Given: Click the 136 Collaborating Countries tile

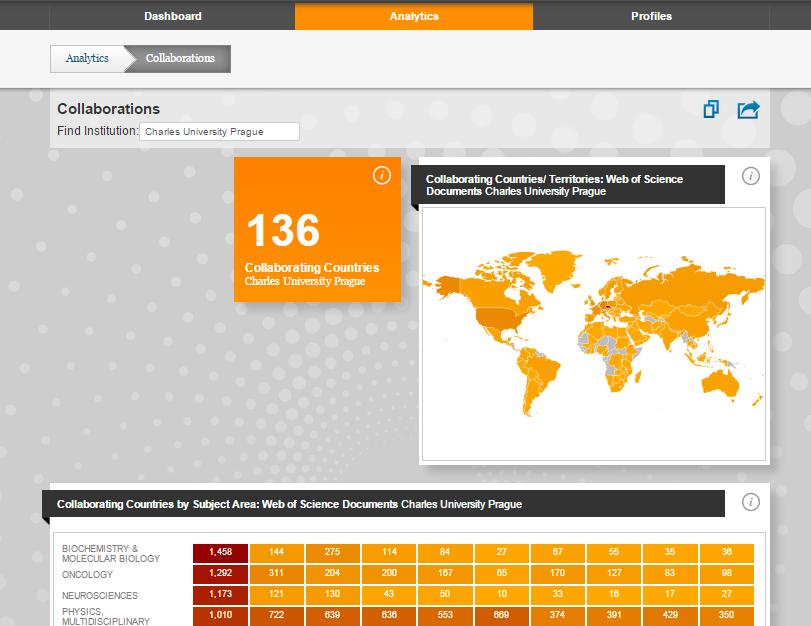Looking at the screenshot, I should (x=318, y=229).
